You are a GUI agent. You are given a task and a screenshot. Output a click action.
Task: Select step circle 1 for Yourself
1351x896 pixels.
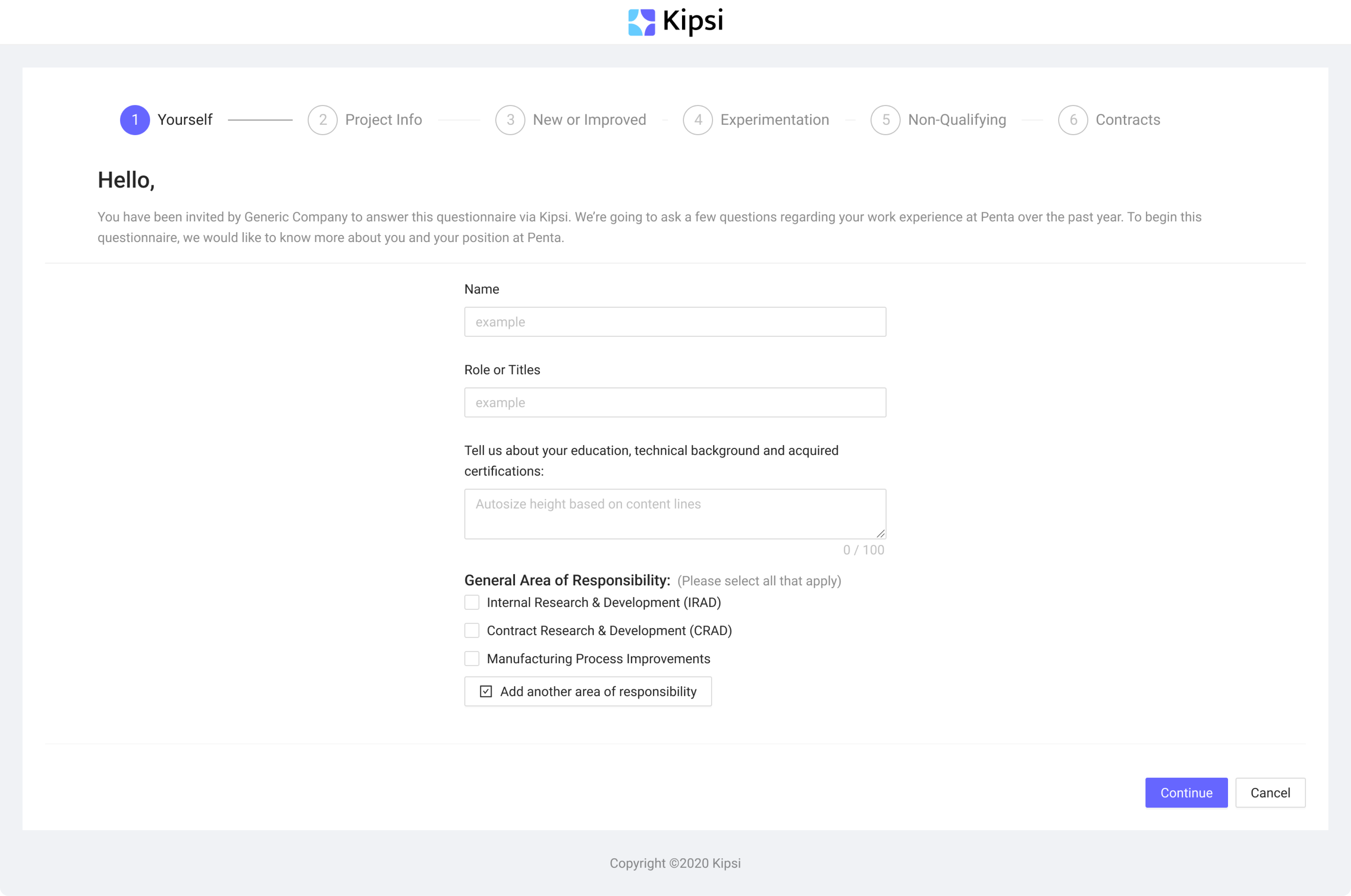coord(135,119)
